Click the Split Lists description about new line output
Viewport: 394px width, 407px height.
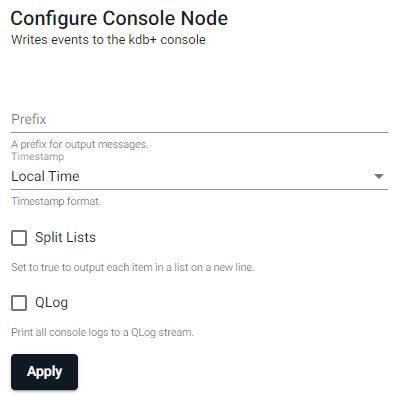point(133,267)
